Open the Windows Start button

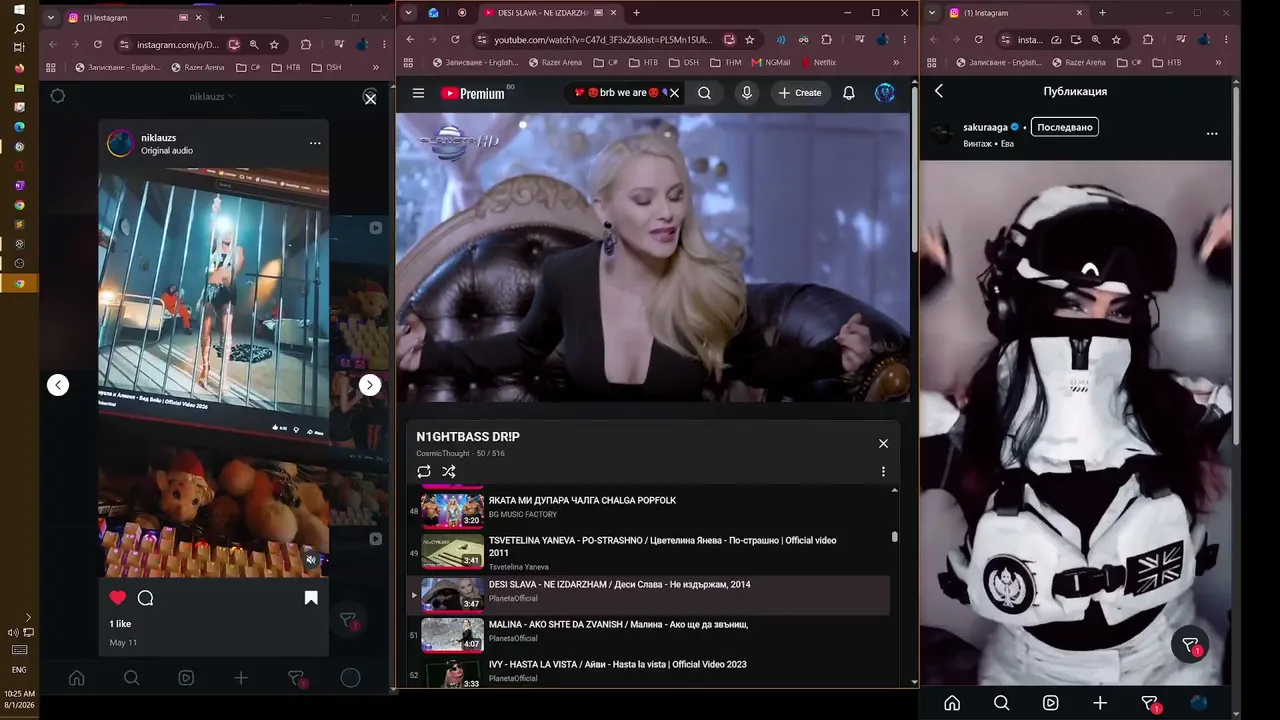19,10
